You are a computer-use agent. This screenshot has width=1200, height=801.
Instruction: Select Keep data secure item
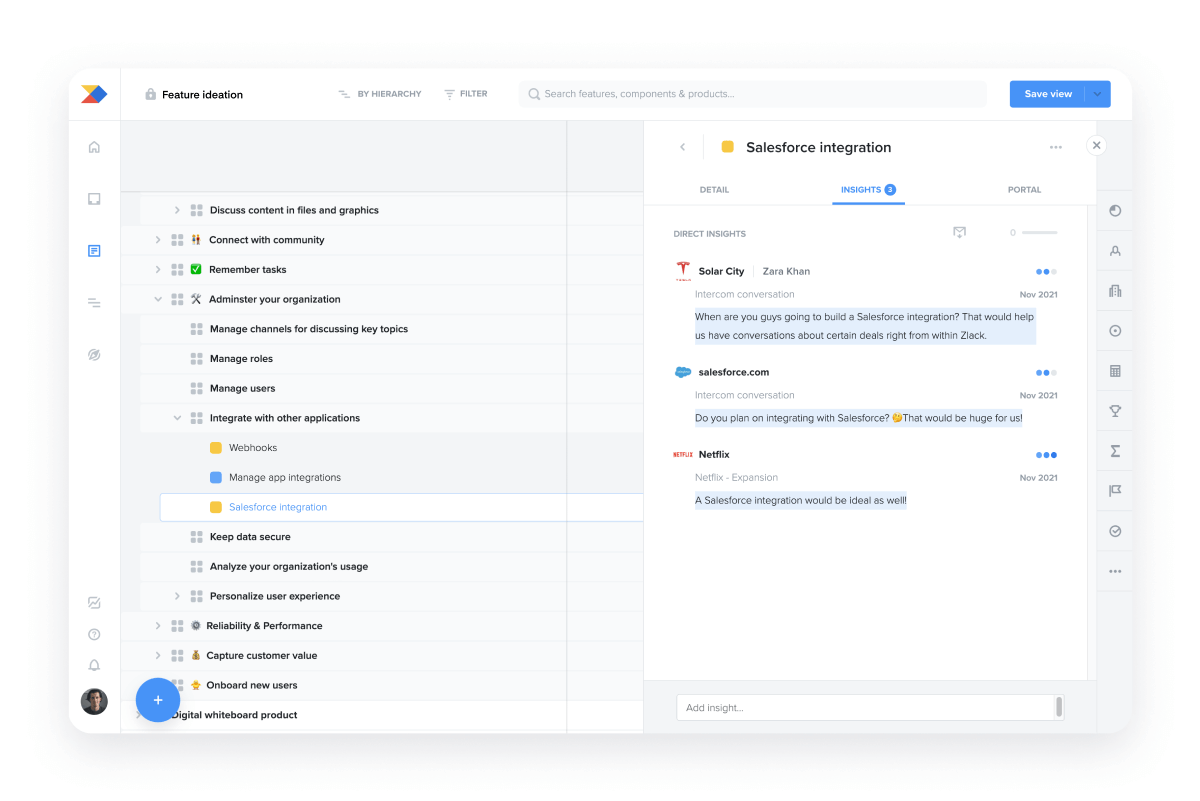coord(250,537)
